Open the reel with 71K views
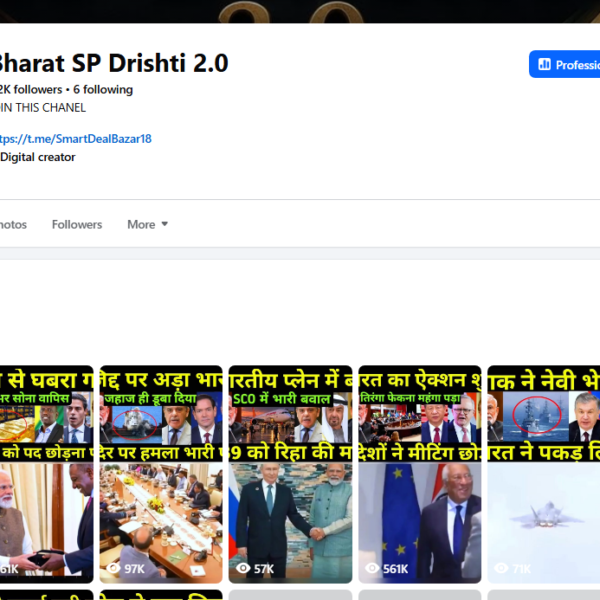 [544, 474]
